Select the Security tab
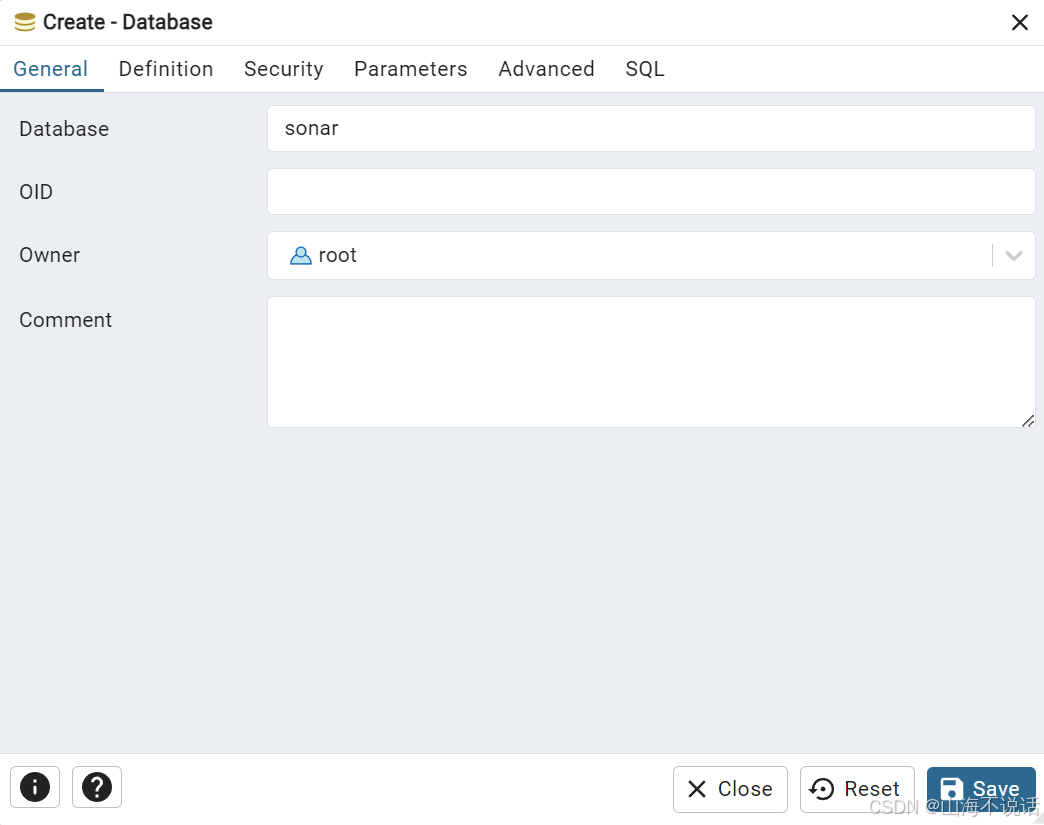The width and height of the screenshot is (1044, 825). pyautogui.click(x=283, y=68)
